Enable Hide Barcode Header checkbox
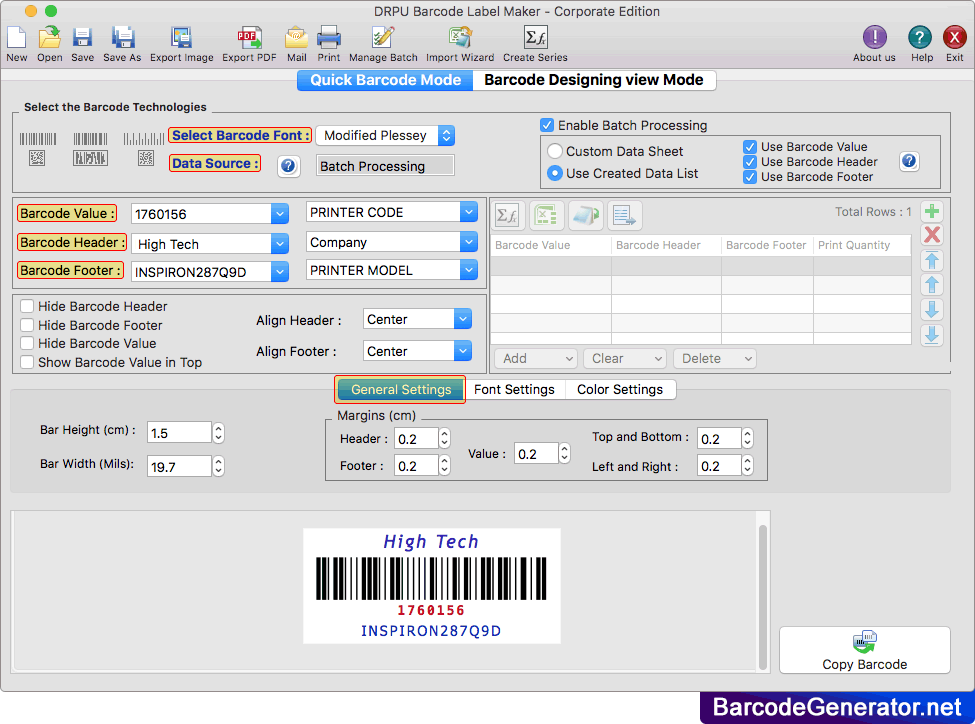The width and height of the screenshot is (975, 724). (27, 306)
